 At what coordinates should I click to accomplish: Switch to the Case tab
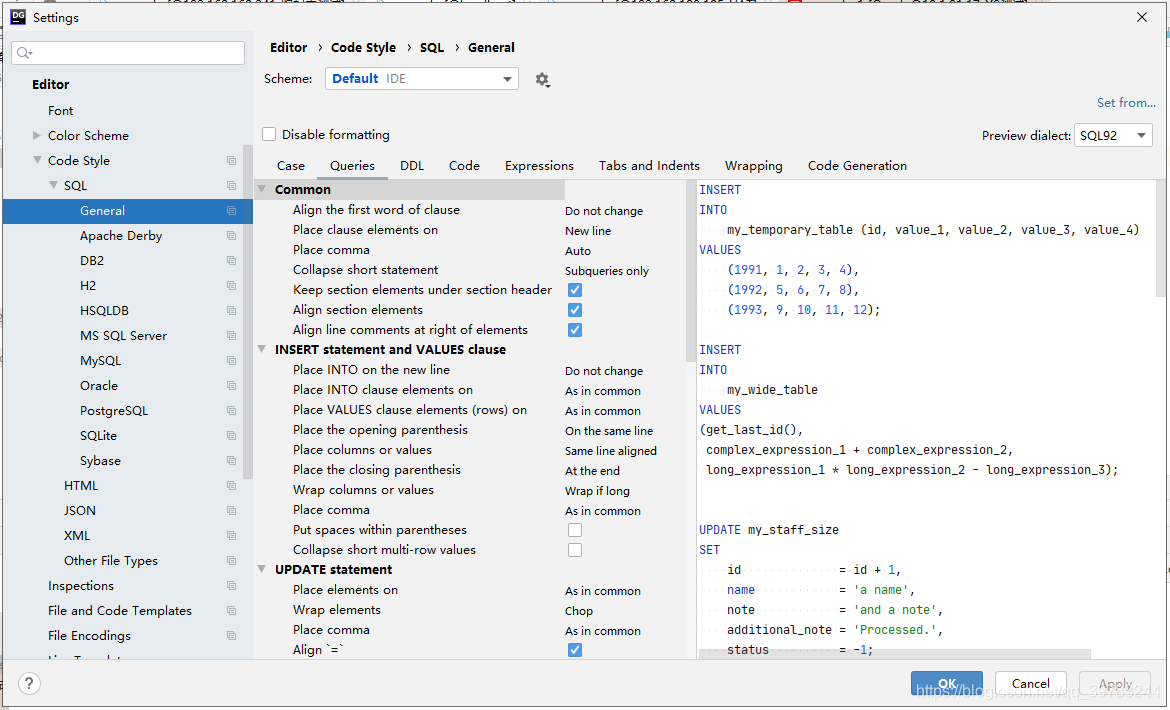291,166
